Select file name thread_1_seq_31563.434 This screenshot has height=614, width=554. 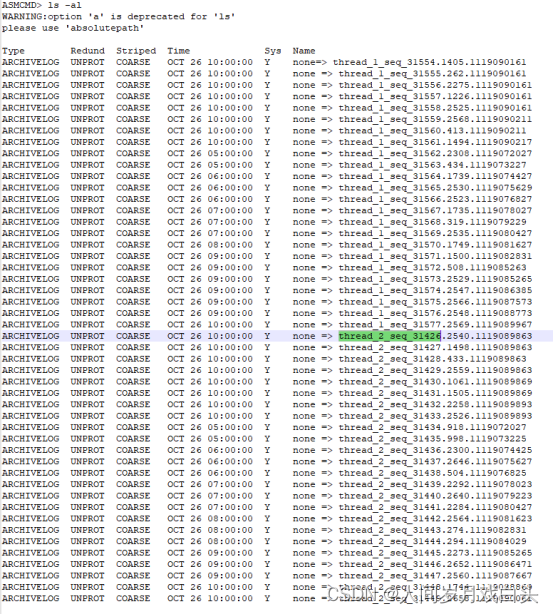tap(432, 165)
